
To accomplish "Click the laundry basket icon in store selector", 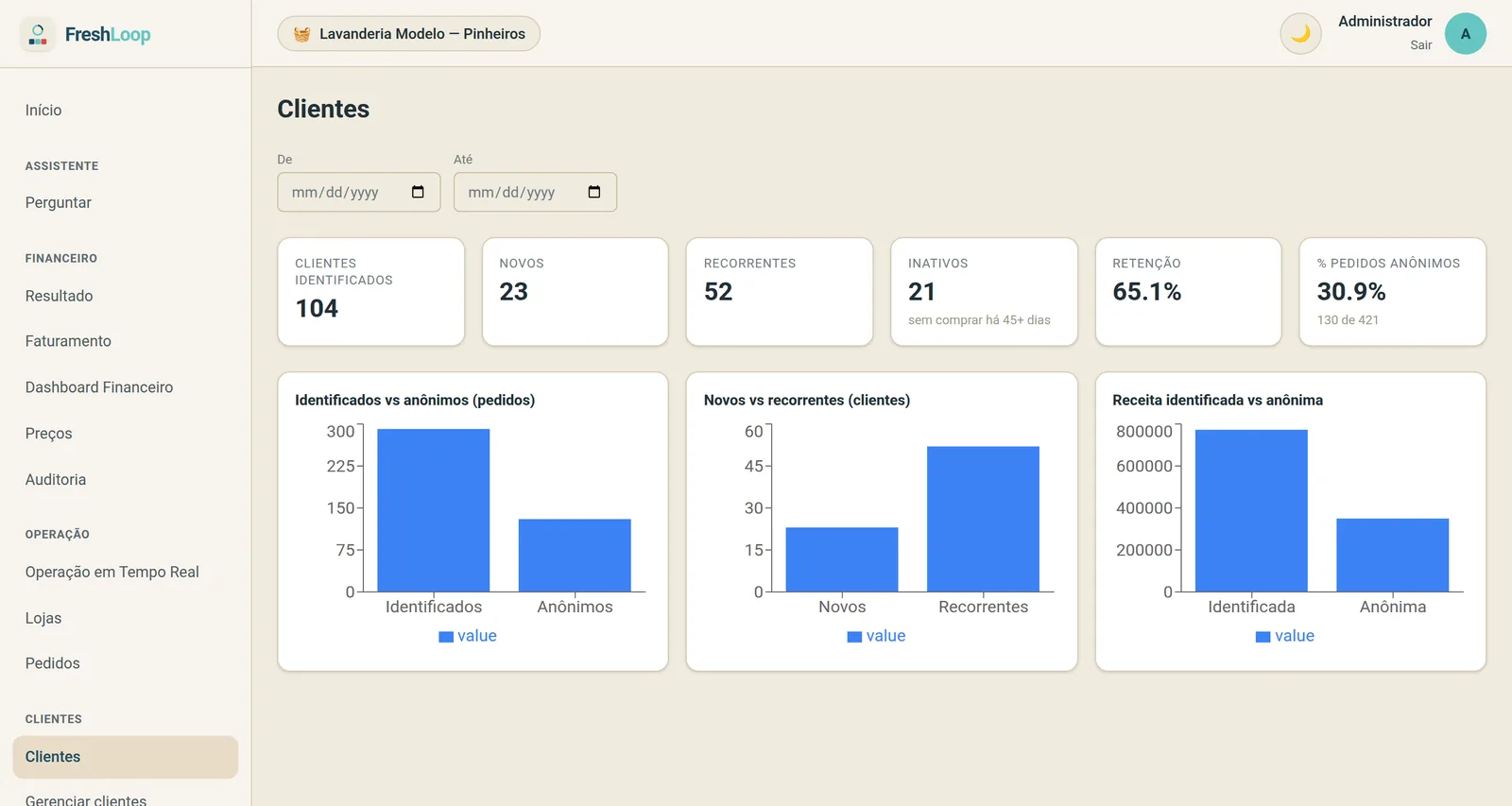I will pos(301,34).
